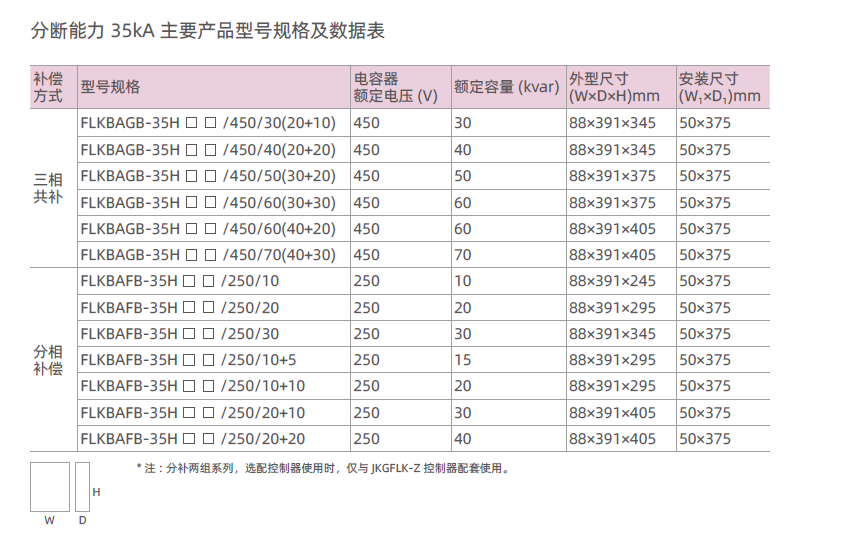Click the front-view rectangle diagram above W
This screenshot has width=847, height=555.
[x=50, y=487]
